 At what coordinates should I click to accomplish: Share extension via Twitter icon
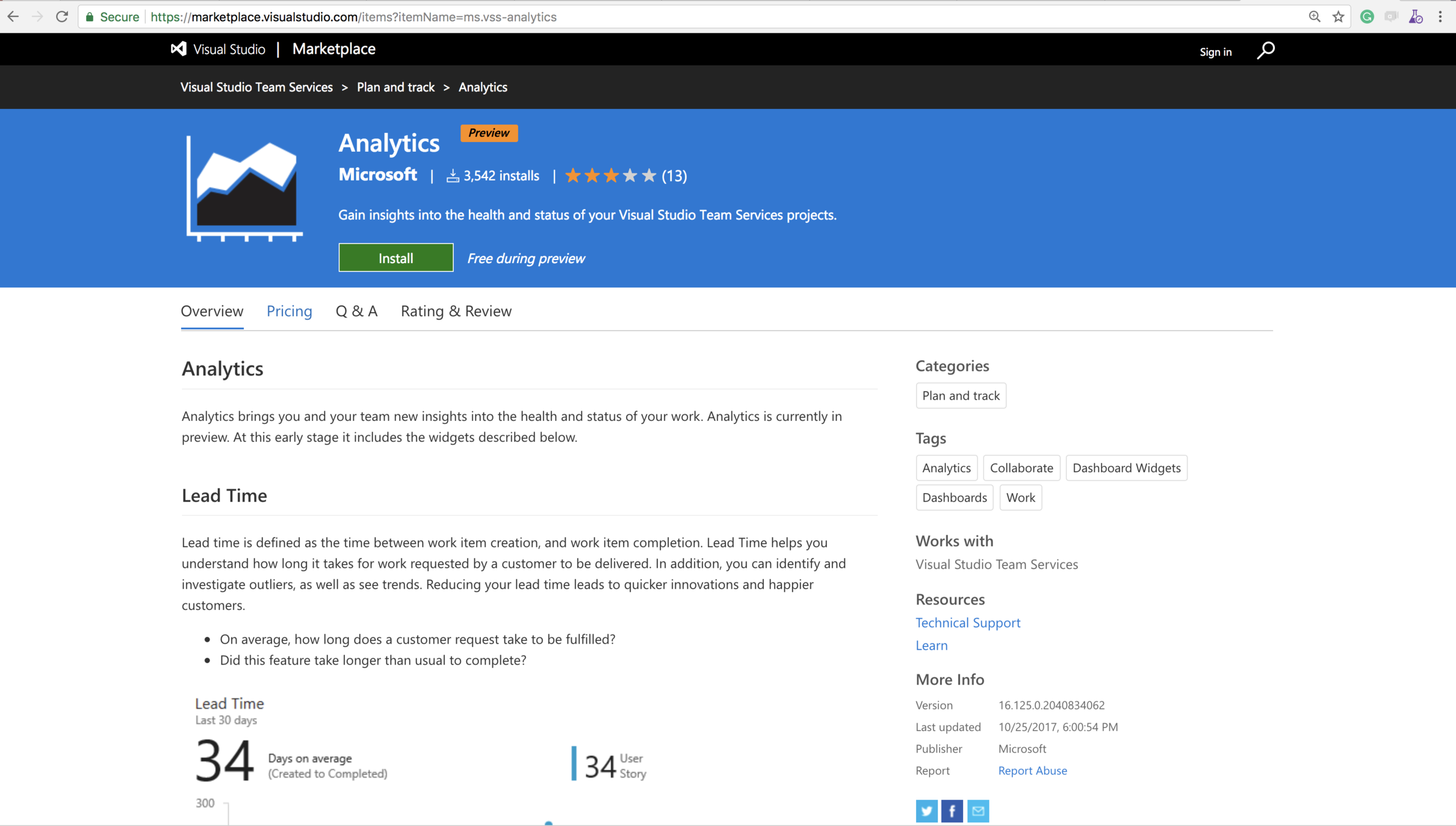point(926,811)
